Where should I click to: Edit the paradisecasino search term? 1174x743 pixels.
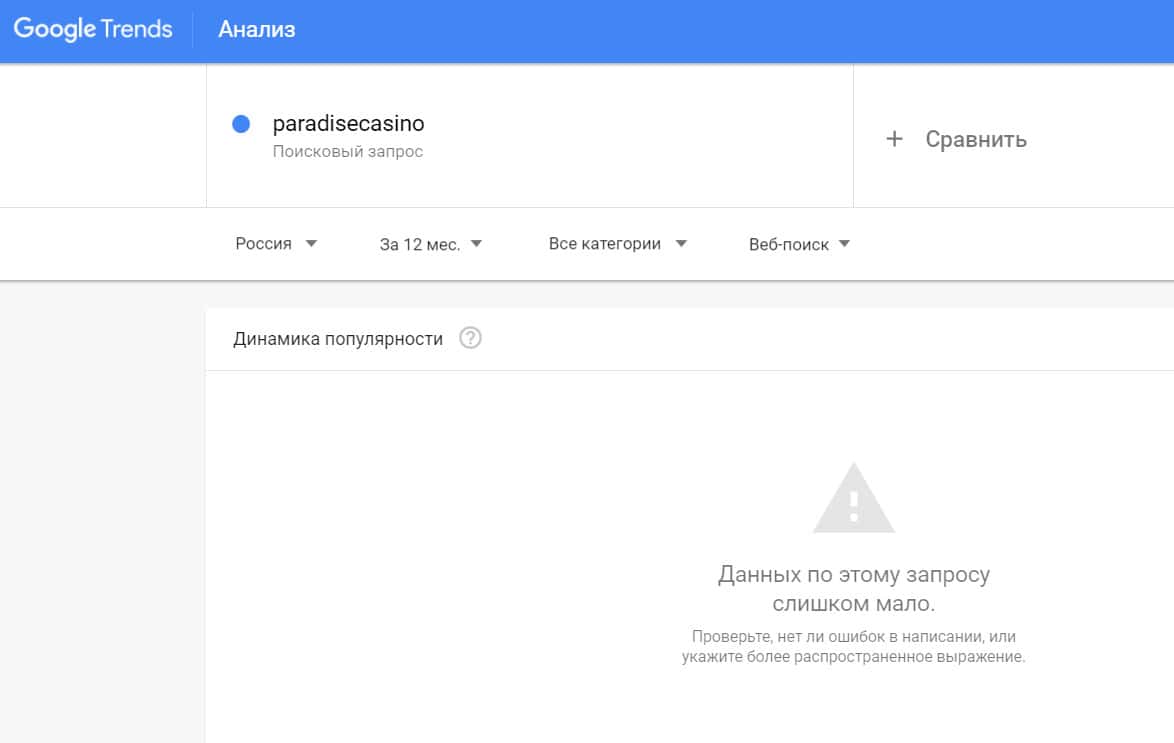point(349,124)
